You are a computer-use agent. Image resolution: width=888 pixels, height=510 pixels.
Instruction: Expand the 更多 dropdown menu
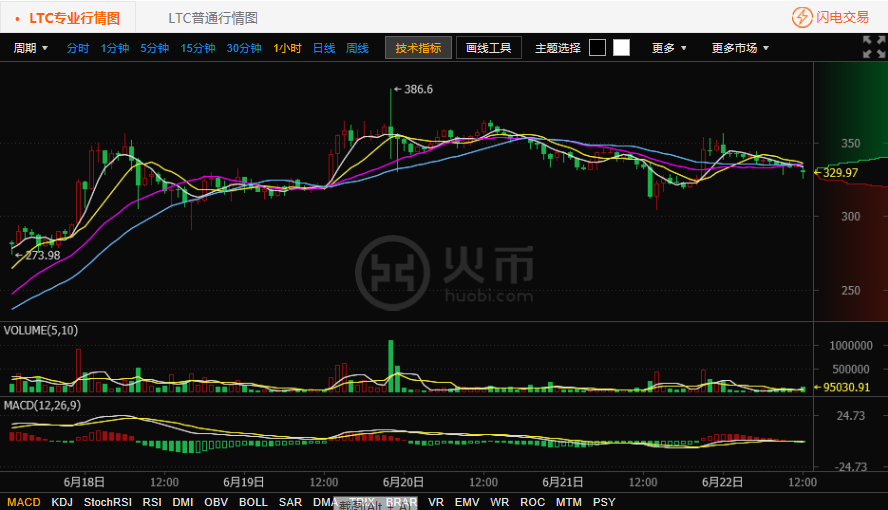tap(669, 48)
